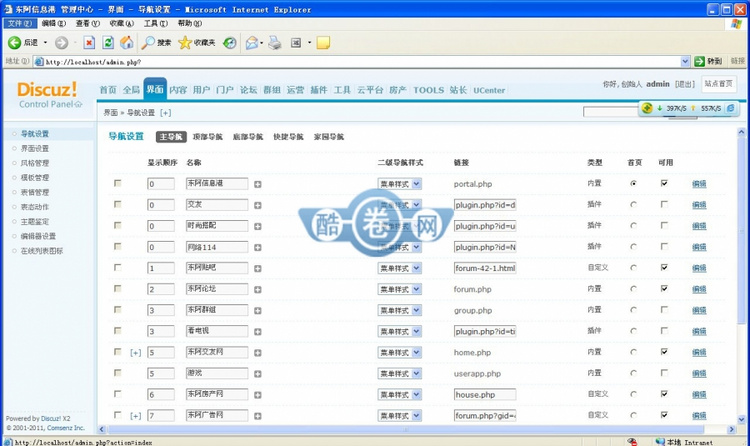Click the down arrow of vertical scrollbar
The image size is (750, 446).
tap(741, 420)
